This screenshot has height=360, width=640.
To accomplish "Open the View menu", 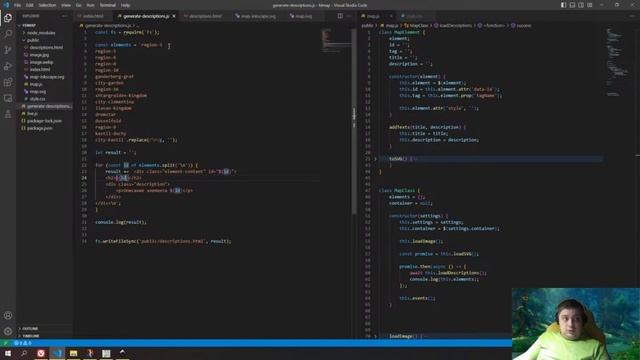I will click(x=66, y=5).
